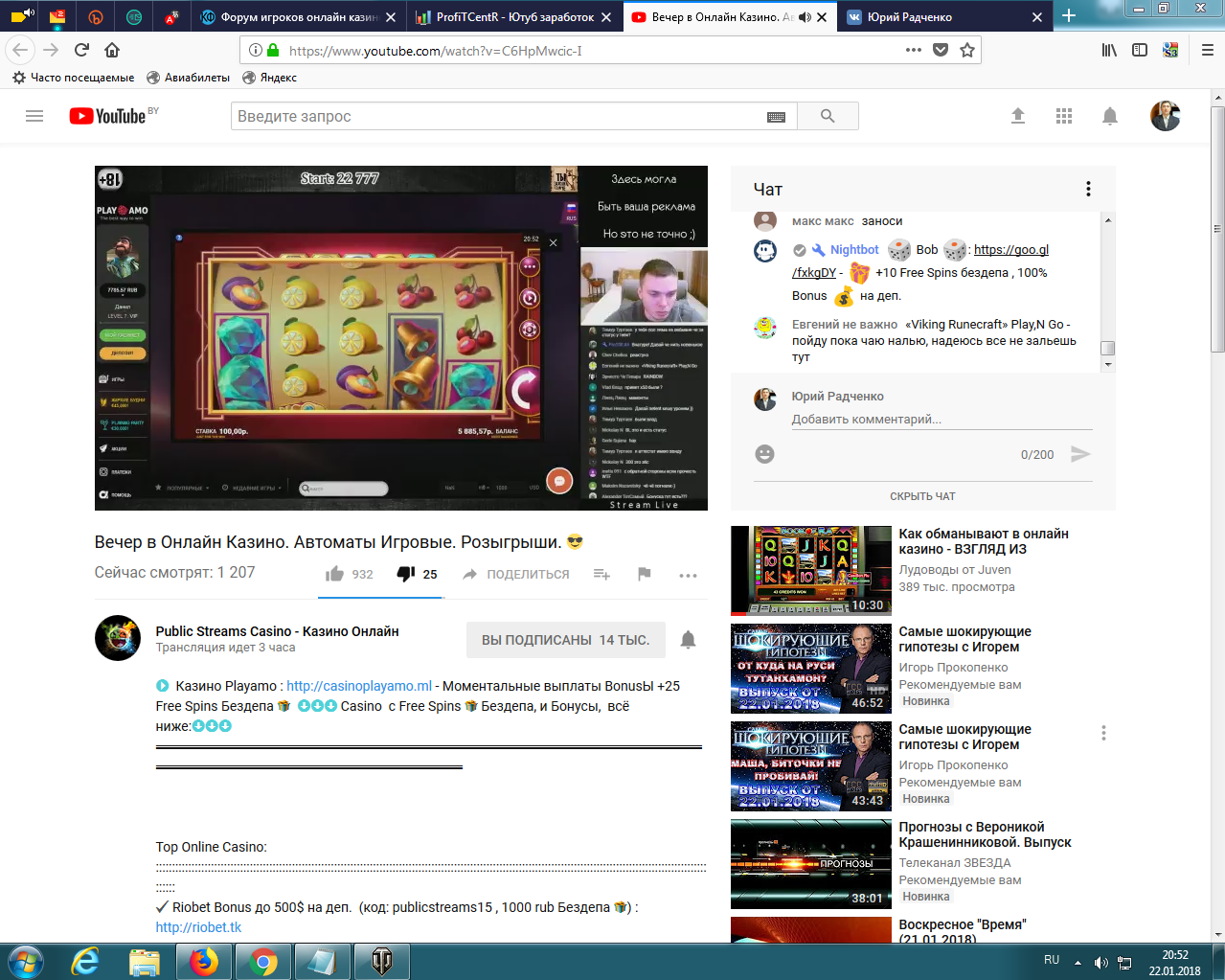
Task: Save page to Pocket icon
Action: 941,50
